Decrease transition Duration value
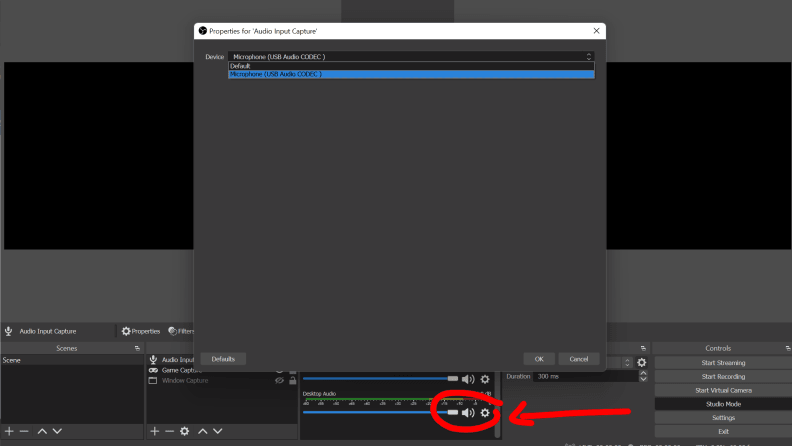This screenshot has width=792, height=446. pyautogui.click(x=643, y=379)
